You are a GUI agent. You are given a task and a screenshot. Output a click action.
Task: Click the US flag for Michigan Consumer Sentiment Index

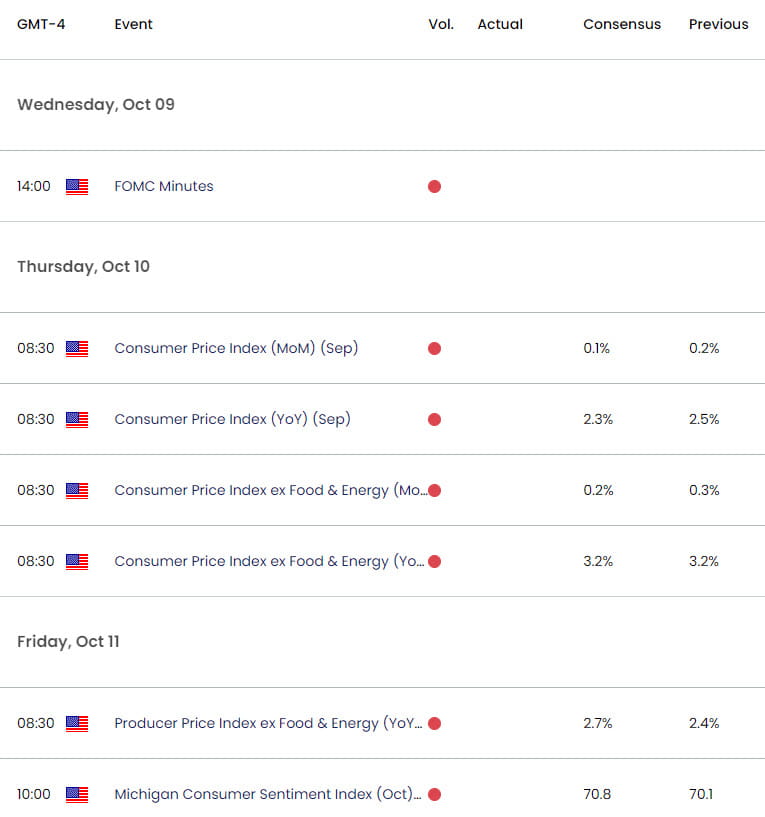pyautogui.click(x=75, y=794)
